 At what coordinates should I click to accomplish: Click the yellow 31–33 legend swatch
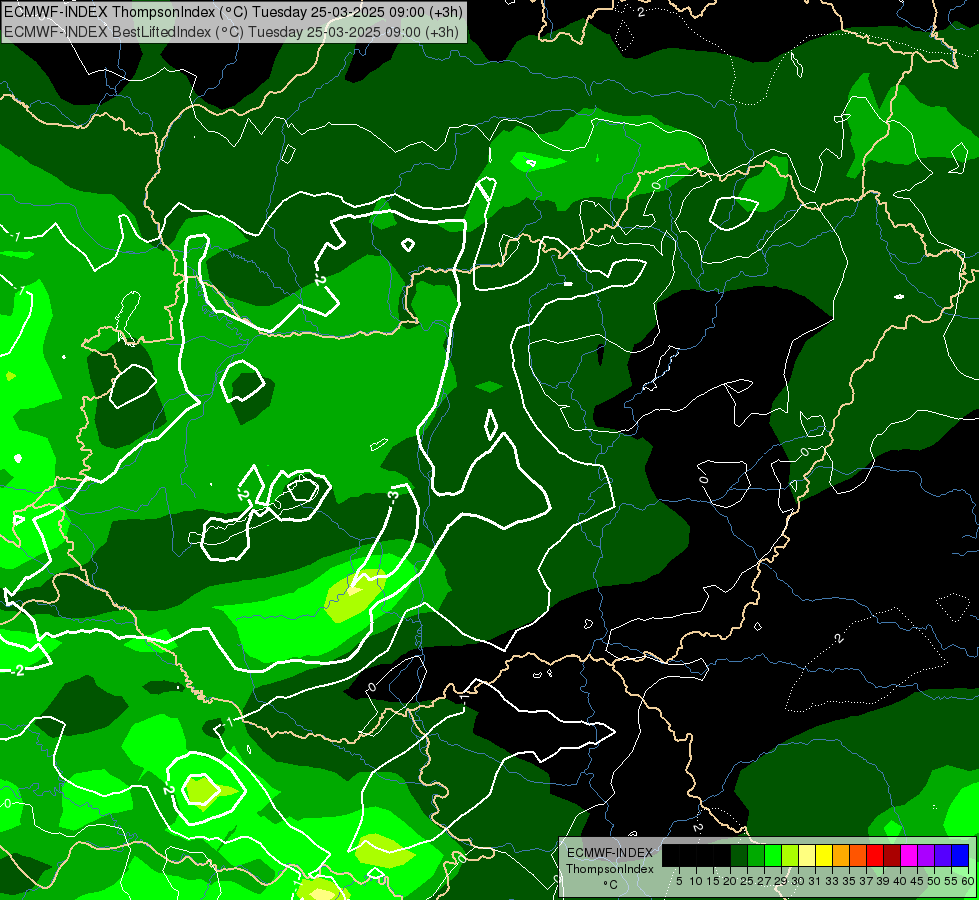pyautogui.click(x=824, y=855)
